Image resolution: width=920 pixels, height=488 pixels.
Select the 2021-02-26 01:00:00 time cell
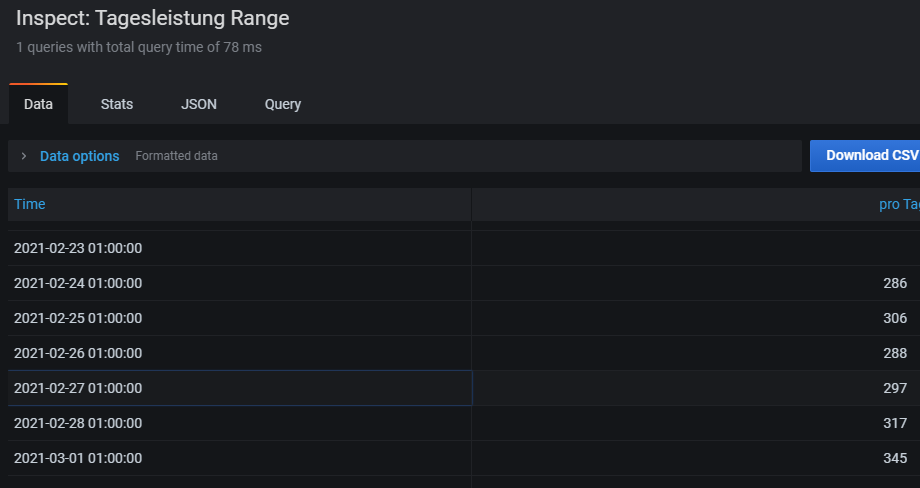(78, 353)
